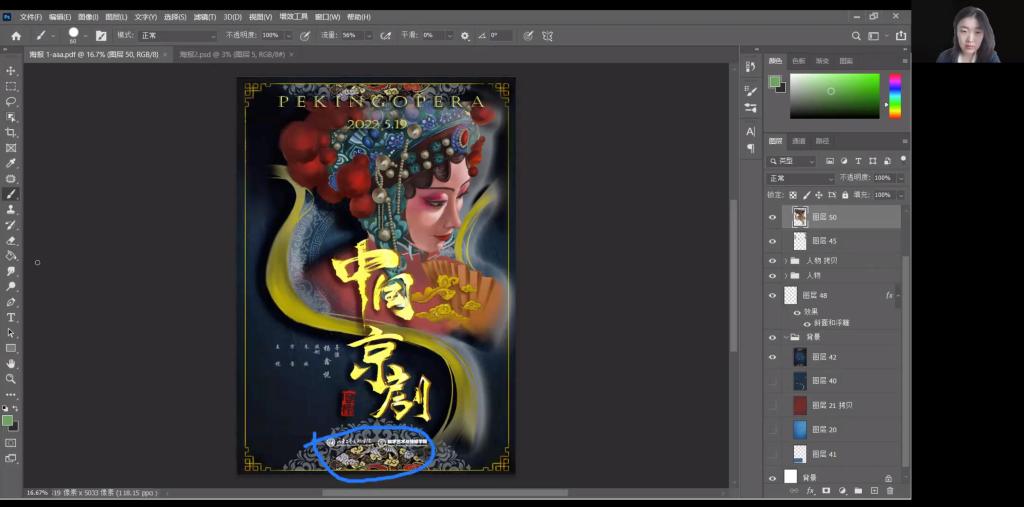This screenshot has width=1024, height=507.
Task: Show hidden layer 图层 40
Action: pos(772,381)
